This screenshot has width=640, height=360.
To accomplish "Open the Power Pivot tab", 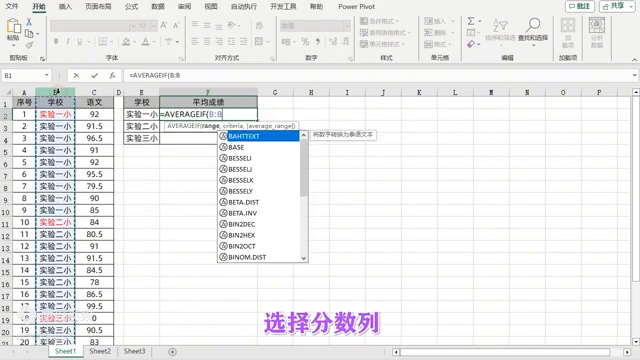I will pos(356,7).
